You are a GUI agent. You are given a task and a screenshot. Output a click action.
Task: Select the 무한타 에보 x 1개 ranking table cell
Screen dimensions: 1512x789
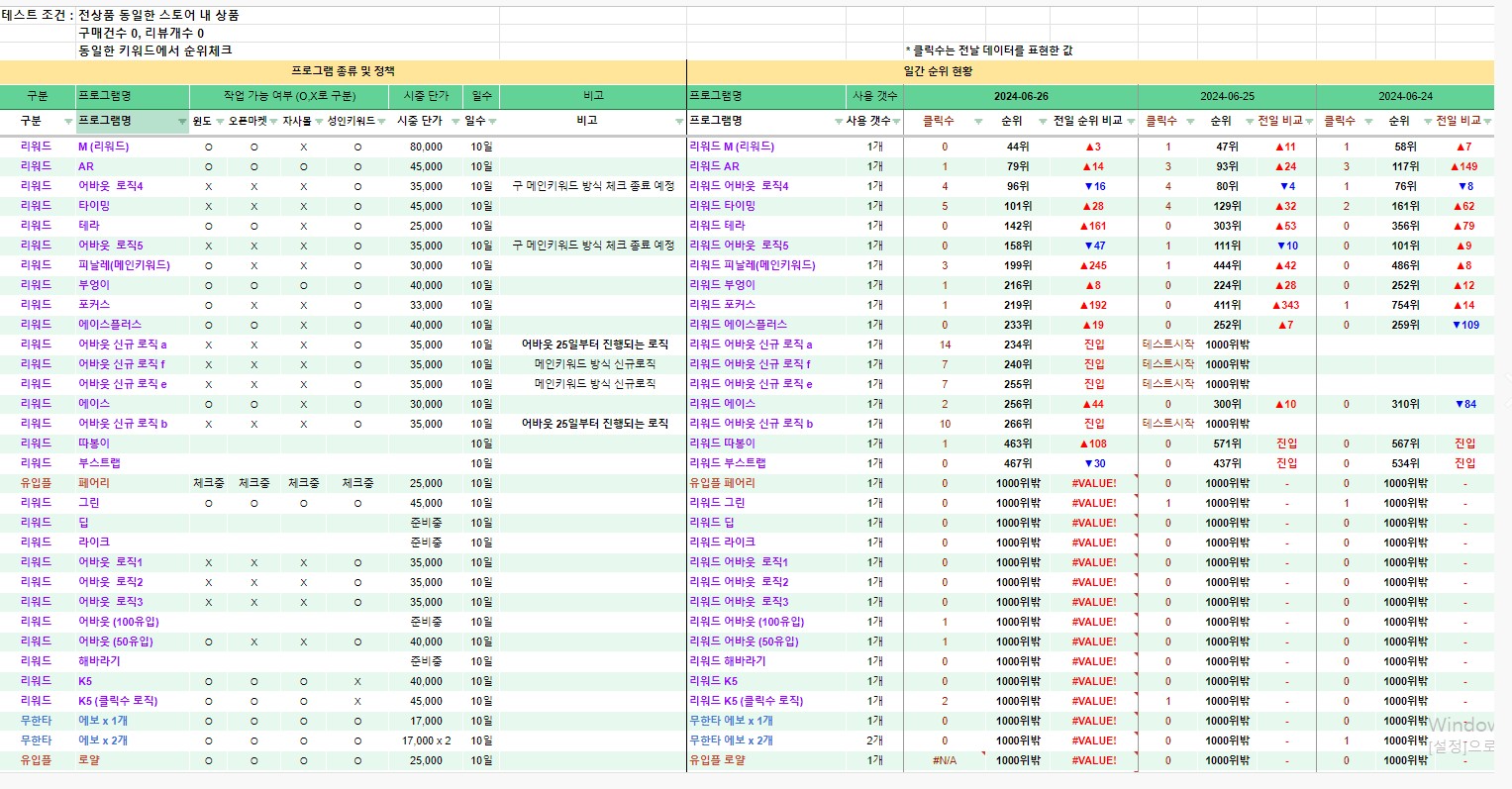point(766,721)
